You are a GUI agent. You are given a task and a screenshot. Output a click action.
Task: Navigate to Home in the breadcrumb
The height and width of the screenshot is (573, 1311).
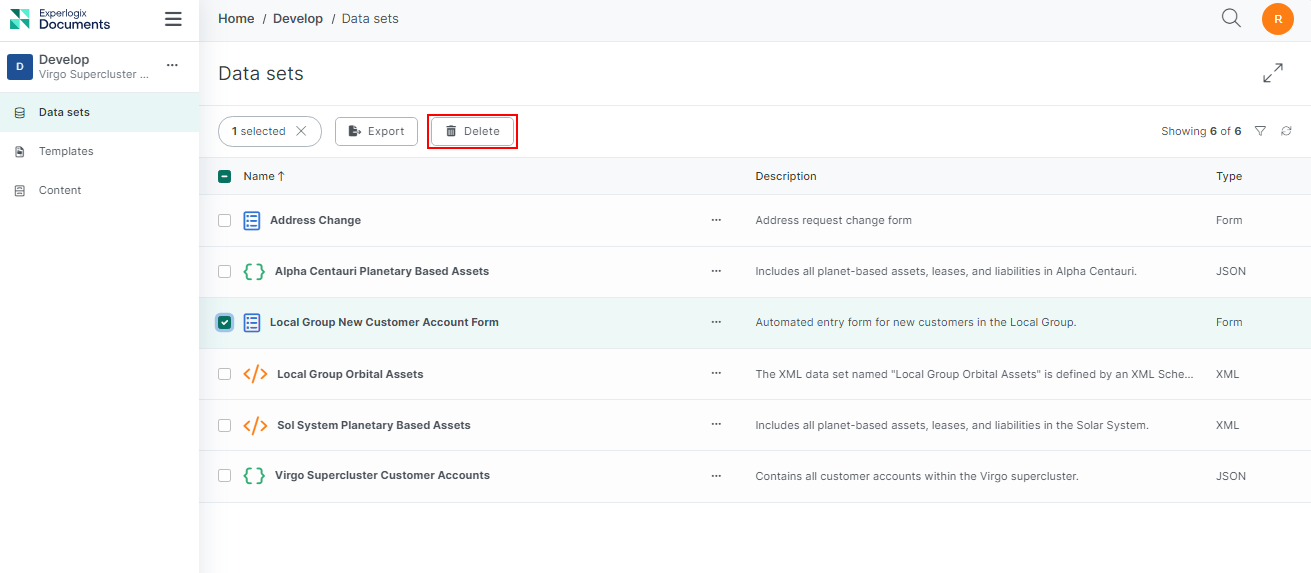click(236, 19)
